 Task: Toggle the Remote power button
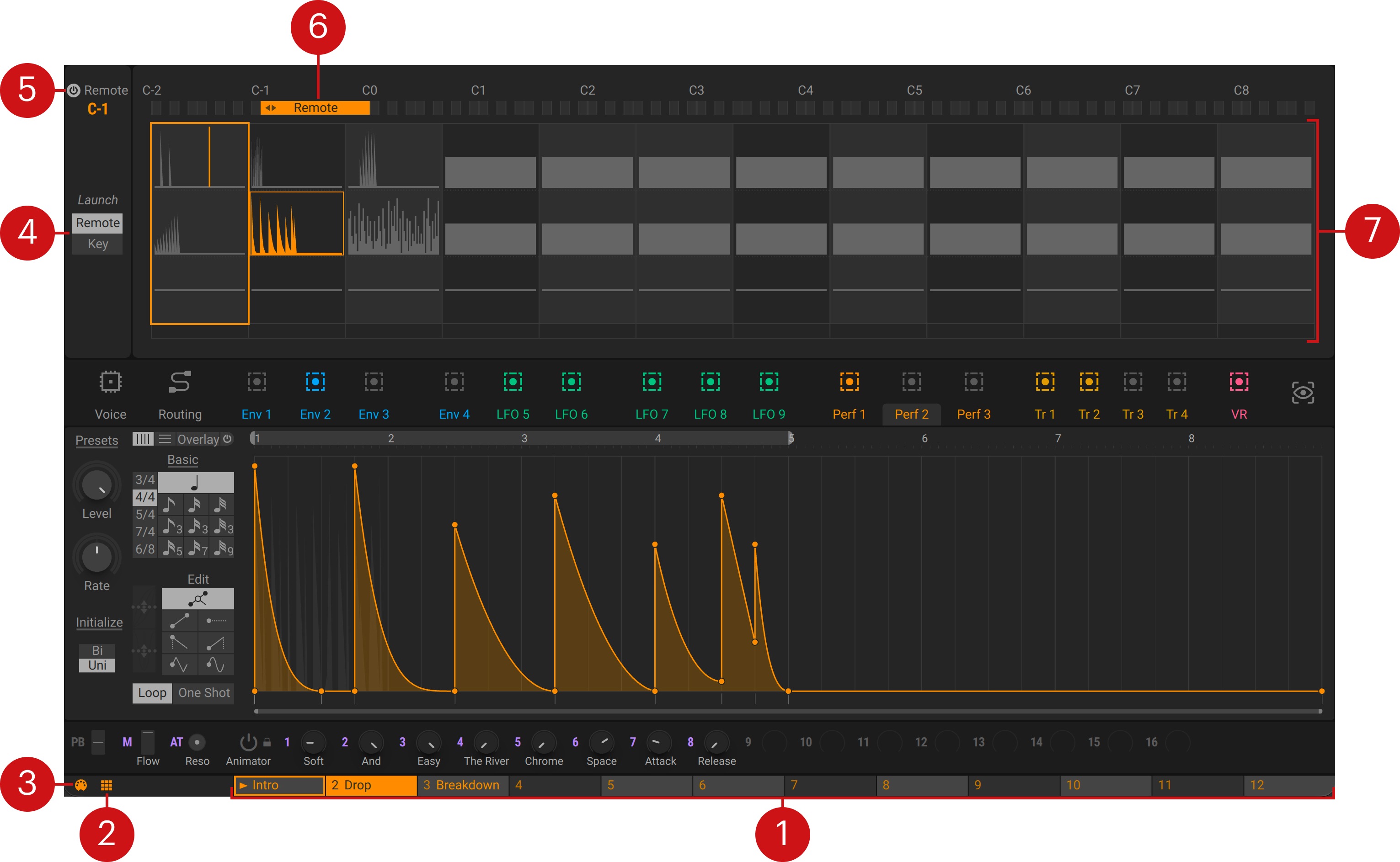pyautogui.click(x=74, y=90)
